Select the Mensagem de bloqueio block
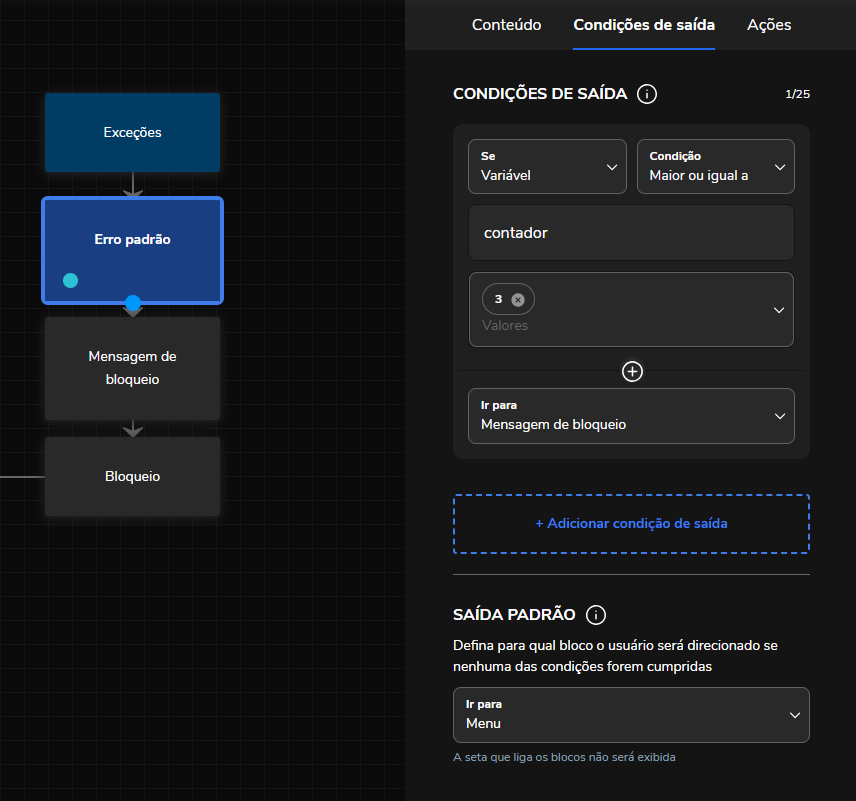 [x=132, y=368]
